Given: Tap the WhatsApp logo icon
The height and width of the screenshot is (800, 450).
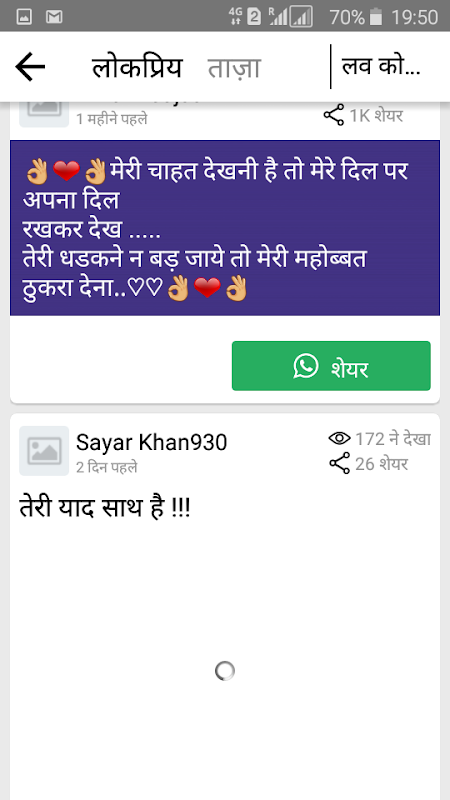Looking at the screenshot, I should click(306, 366).
